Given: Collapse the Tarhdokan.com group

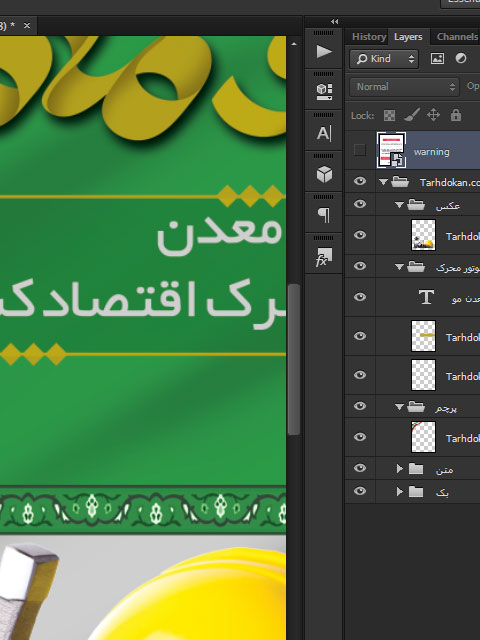Looking at the screenshot, I should [383, 182].
